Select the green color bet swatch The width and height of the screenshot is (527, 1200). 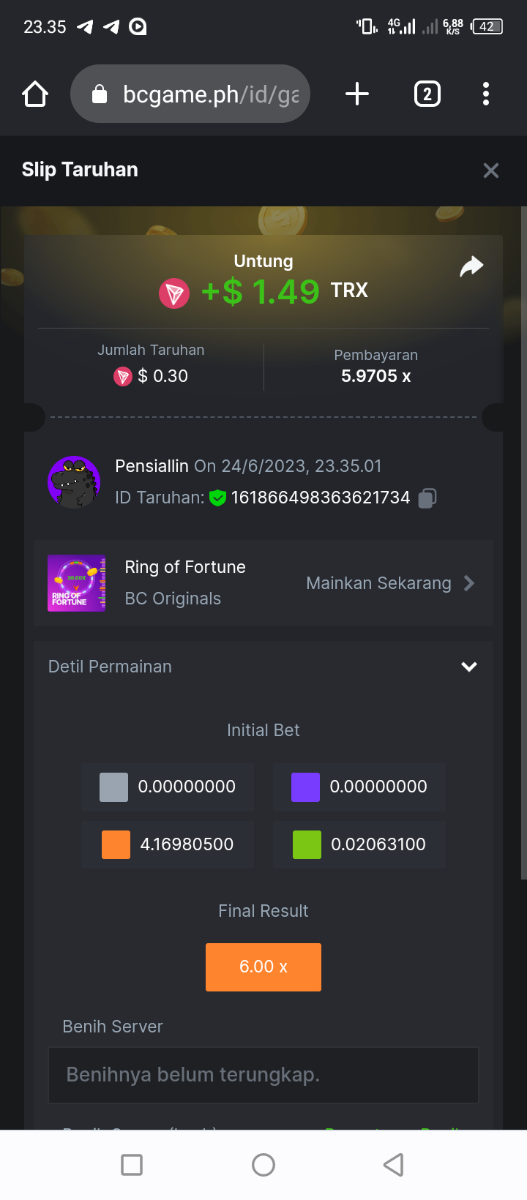point(306,844)
